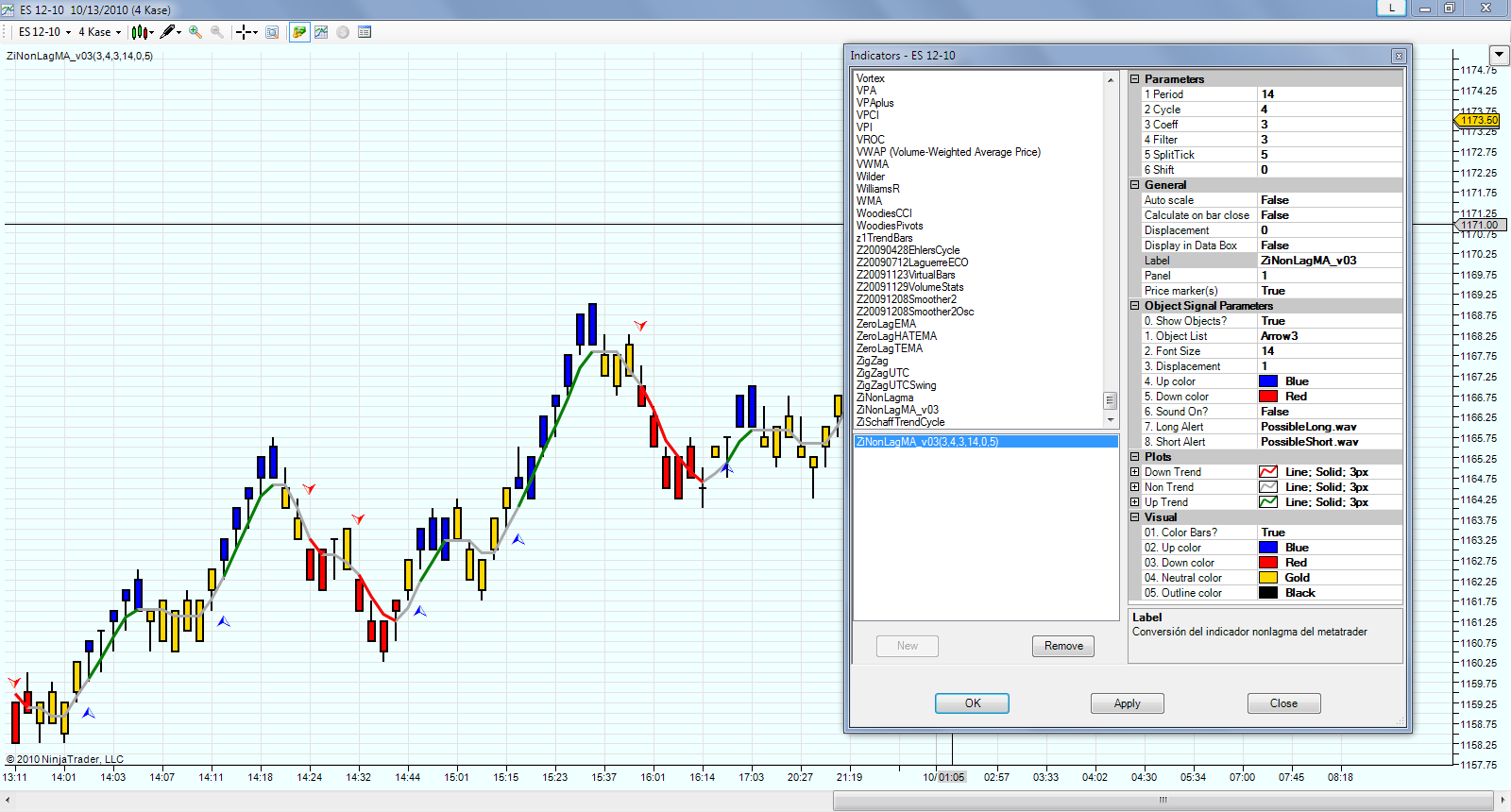1511x812 pixels.
Task: Toggle the Sound On? False value
Action: [x=1330, y=412]
